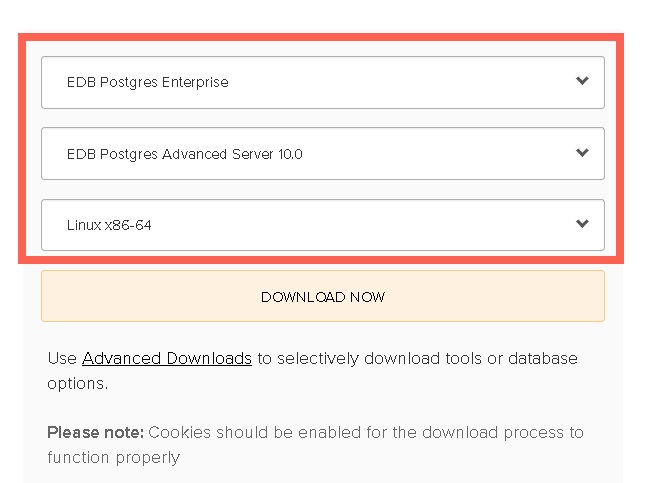
Task: Click chevron arrow beside Advanced Server 10.0
Action: tap(582, 152)
